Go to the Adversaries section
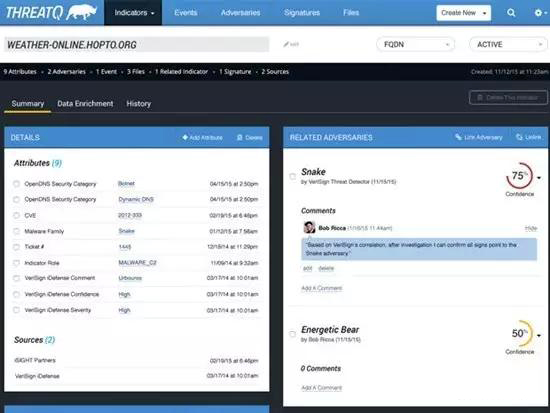The height and width of the screenshot is (413, 550). (241, 13)
